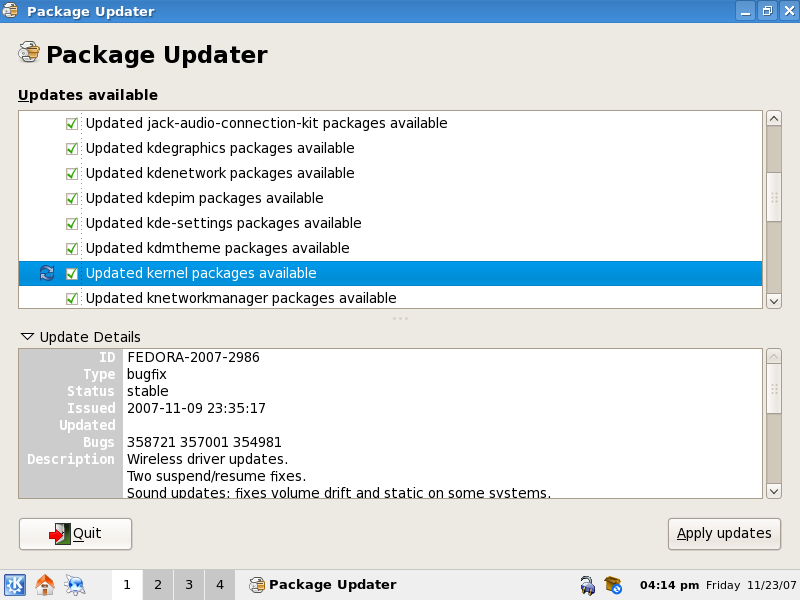800x600 pixels.
Task: Click the FEDORA-2007-2986 ID value
Action: pos(193,357)
